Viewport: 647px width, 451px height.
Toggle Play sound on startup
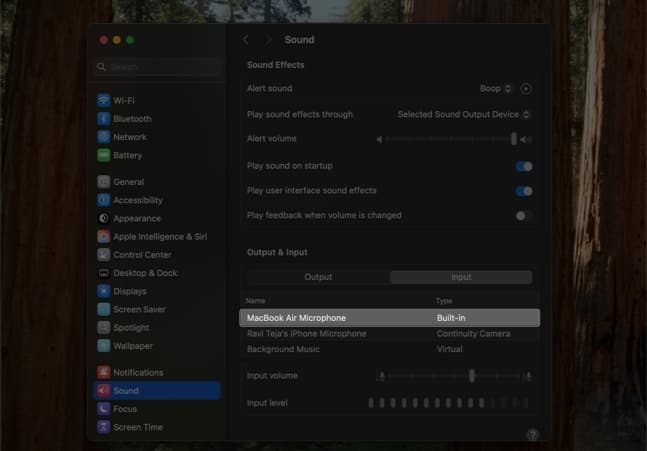pos(524,166)
